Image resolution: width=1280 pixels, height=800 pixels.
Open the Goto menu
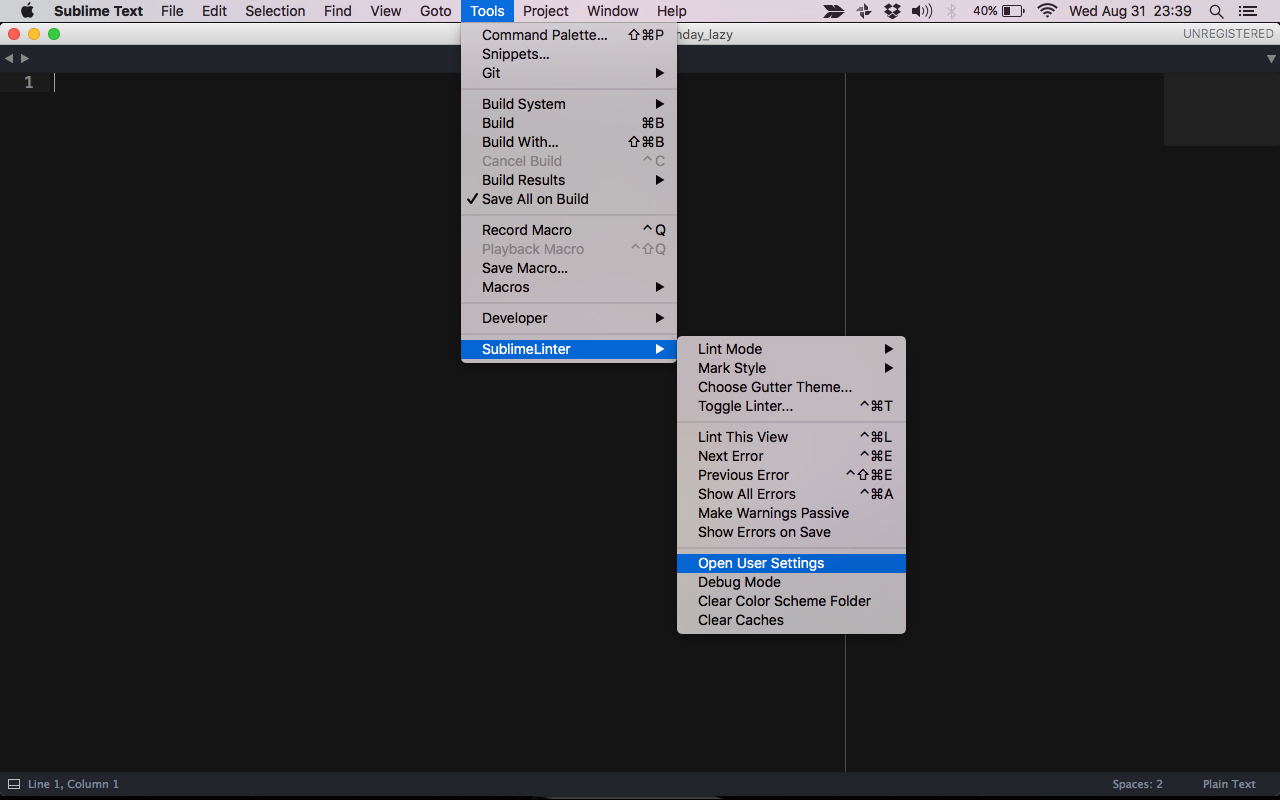[436, 11]
